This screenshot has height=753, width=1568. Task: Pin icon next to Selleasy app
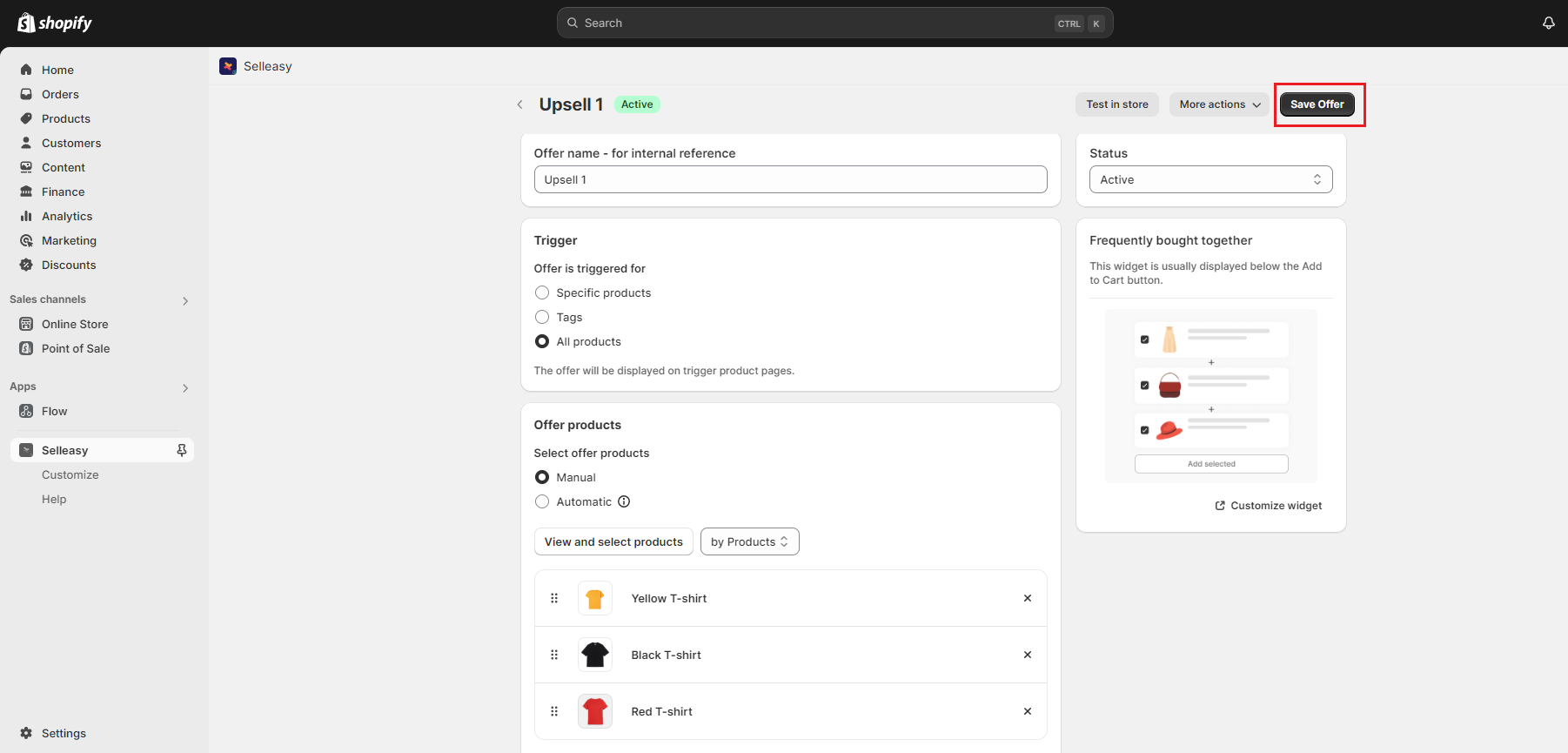(x=182, y=450)
